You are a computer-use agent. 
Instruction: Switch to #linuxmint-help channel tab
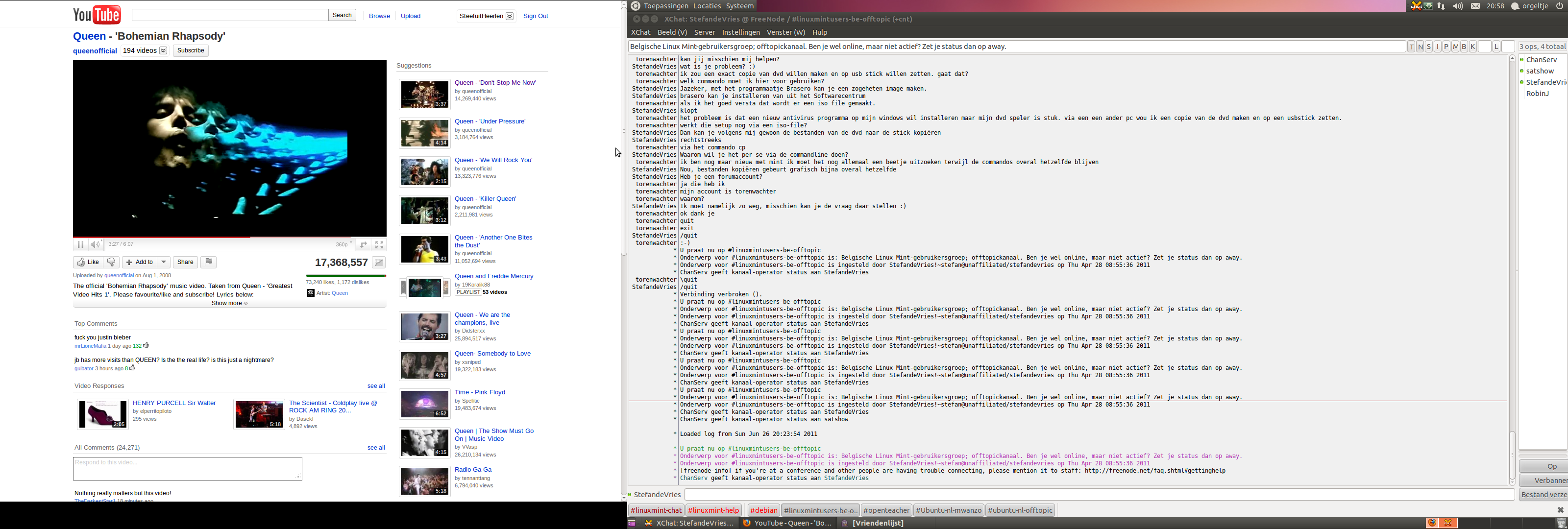tap(713, 511)
